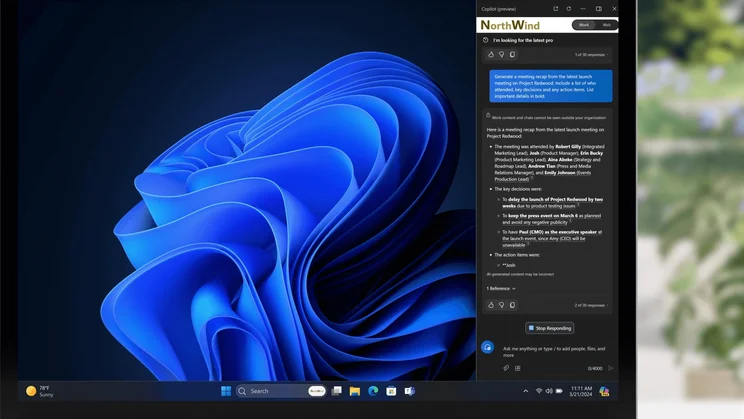744x419 pixels.
Task: Open Wi-Fi network settings in tray
Action: click(539, 391)
